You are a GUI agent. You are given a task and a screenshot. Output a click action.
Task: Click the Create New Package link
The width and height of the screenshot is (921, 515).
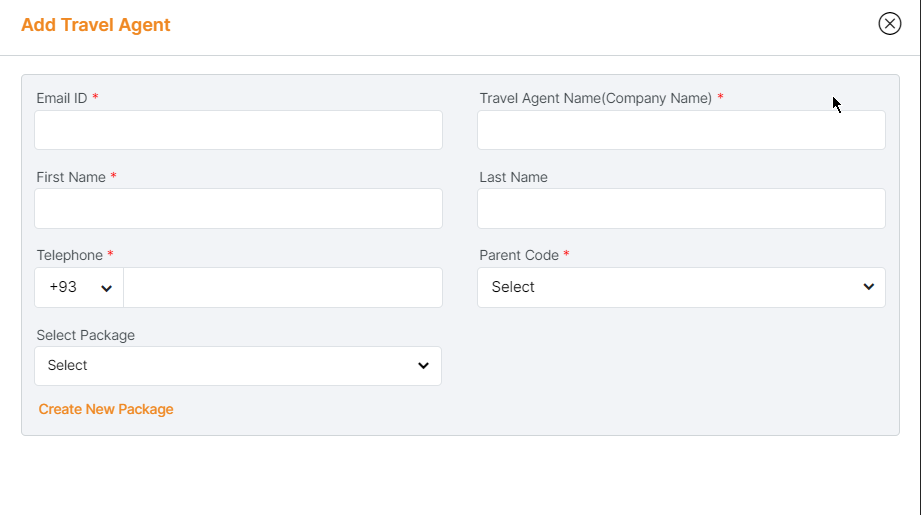point(106,409)
